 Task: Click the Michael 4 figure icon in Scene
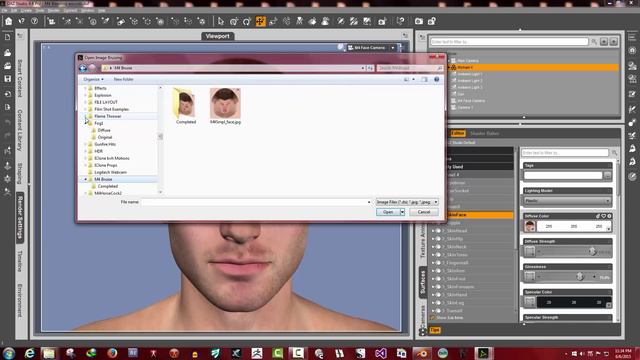pyautogui.click(x=453, y=67)
